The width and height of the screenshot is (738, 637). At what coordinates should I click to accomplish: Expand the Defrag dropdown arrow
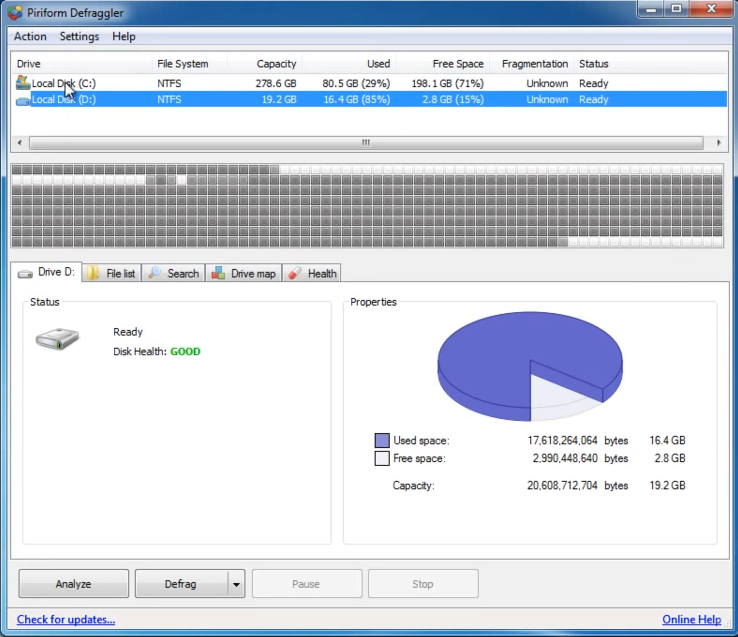click(x=236, y=584)
